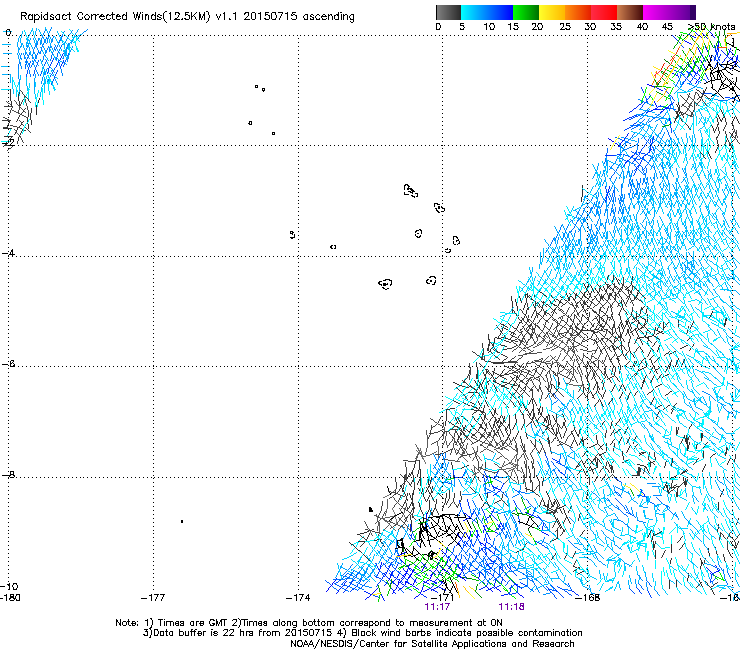This screenshot has width=740, height=650.
Task: Click the -168 longitude axis label
Action: [588, 598]
